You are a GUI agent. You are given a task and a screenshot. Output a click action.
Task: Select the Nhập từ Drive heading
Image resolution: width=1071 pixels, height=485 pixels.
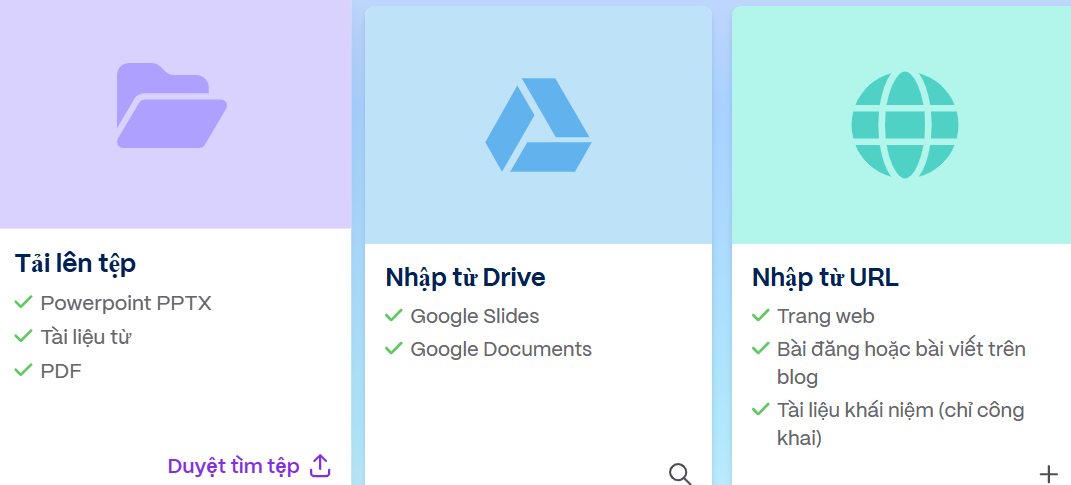(x=465, y=277)
